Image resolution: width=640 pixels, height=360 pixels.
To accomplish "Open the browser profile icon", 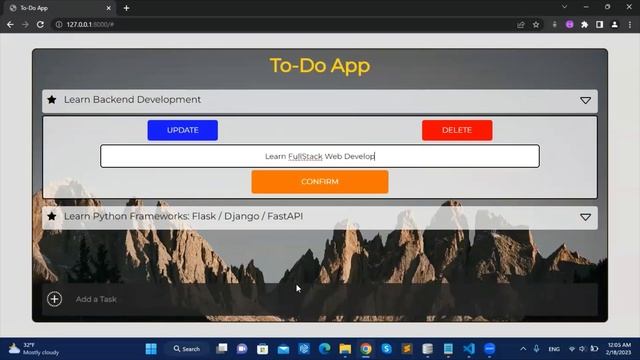I will [x=614, y=25].
